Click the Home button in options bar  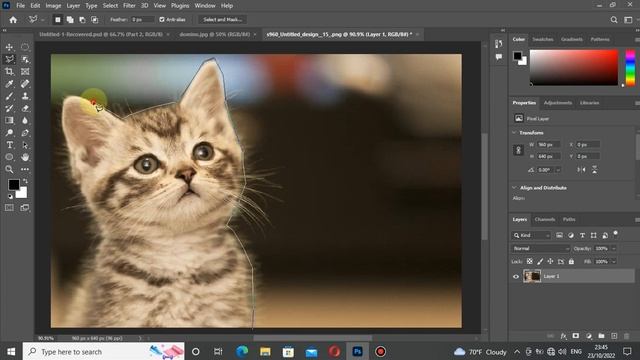click(x=13, y=20)
